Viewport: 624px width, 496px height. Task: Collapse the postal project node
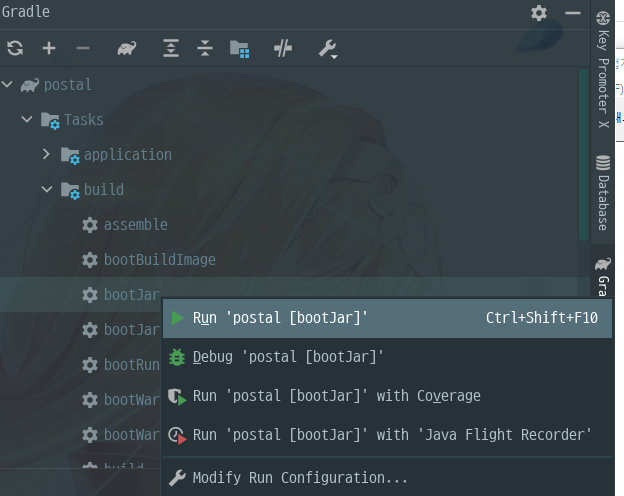click(x=8, y=84)
